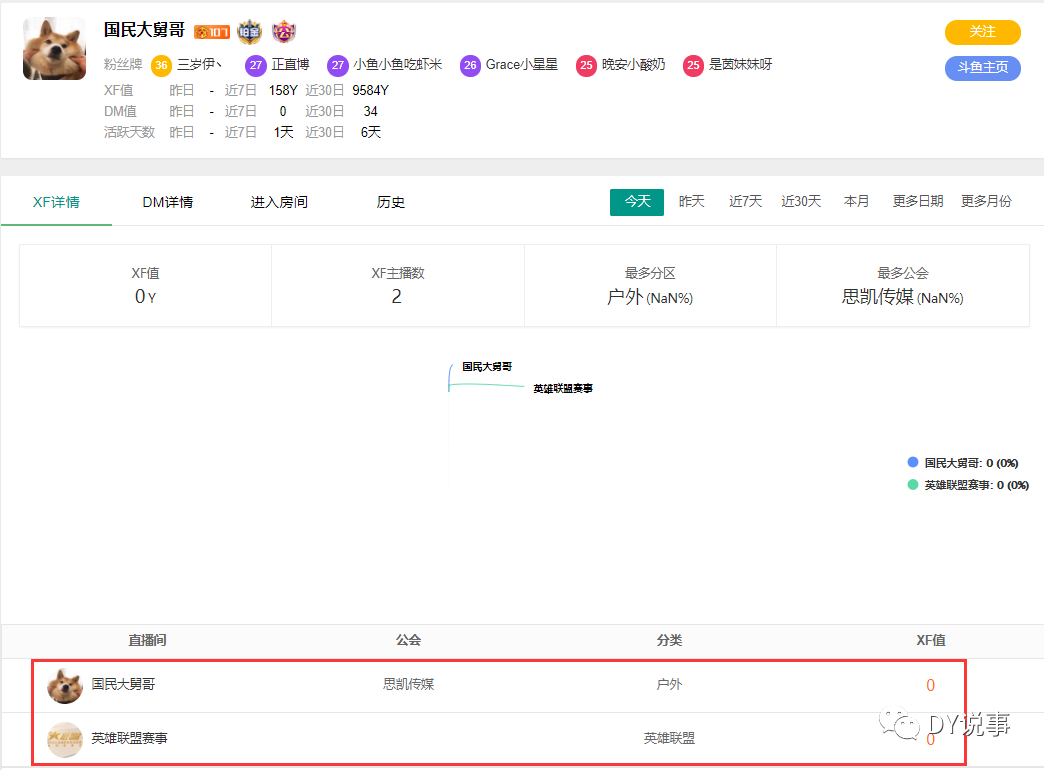Click the 铂金 noble shield badge
This screenshot has height=770, width=1044.
click(250, 31)
